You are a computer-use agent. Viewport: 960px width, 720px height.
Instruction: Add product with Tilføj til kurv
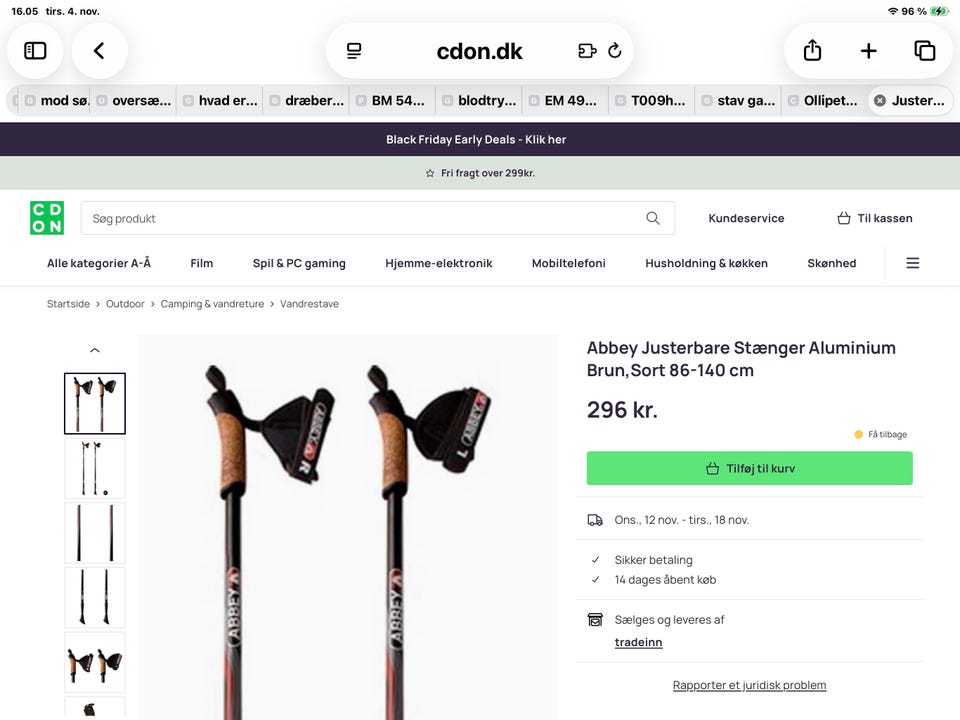(749, 468)
